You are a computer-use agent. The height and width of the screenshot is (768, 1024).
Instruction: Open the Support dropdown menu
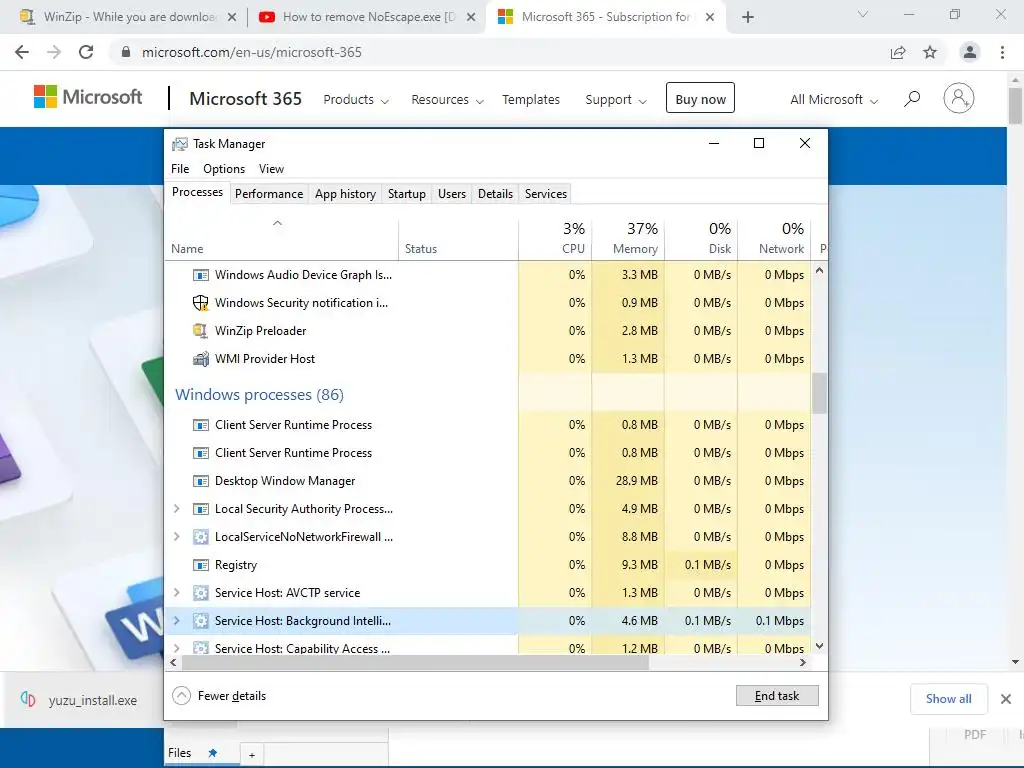(x=616, y=99)
